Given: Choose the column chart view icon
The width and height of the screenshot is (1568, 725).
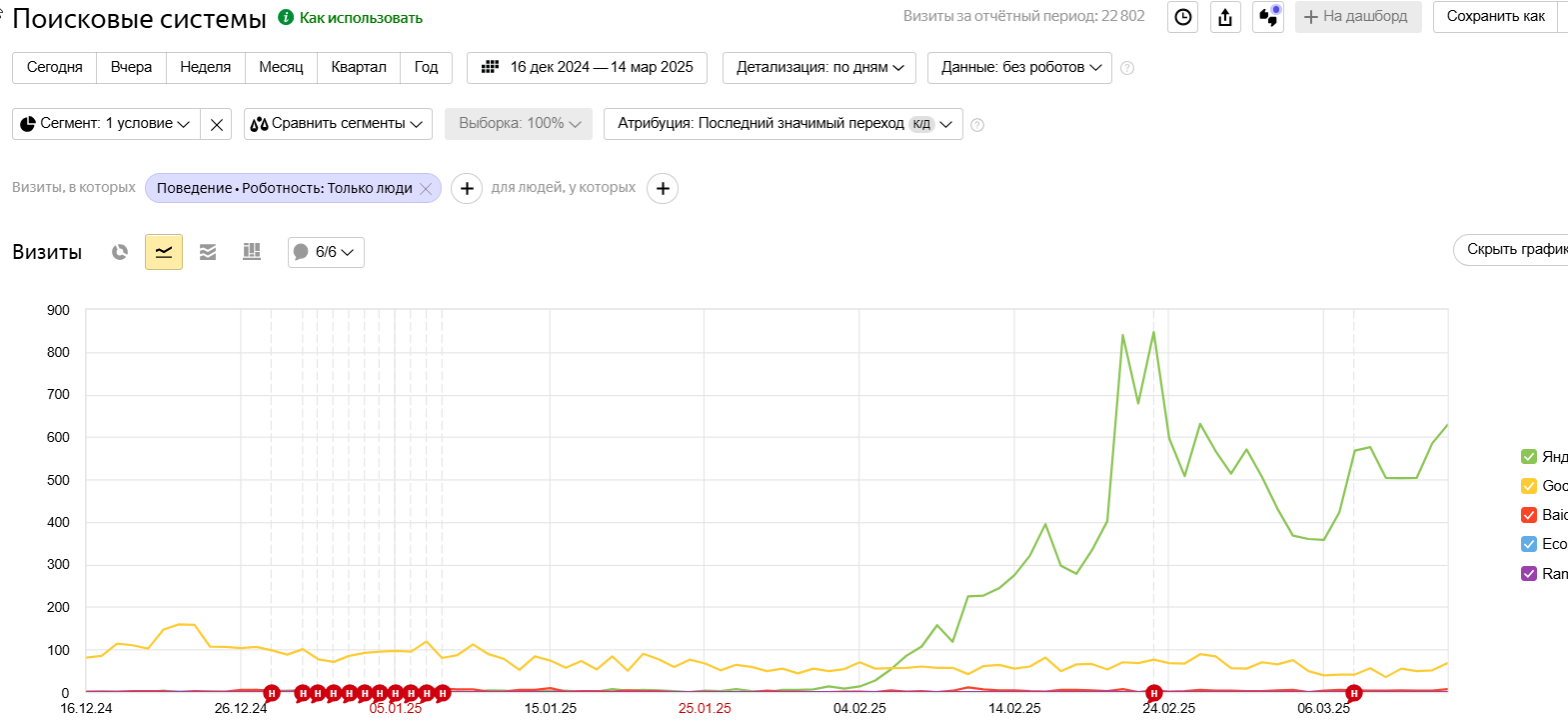Looking at the screenshot, I should click(252, 252).
